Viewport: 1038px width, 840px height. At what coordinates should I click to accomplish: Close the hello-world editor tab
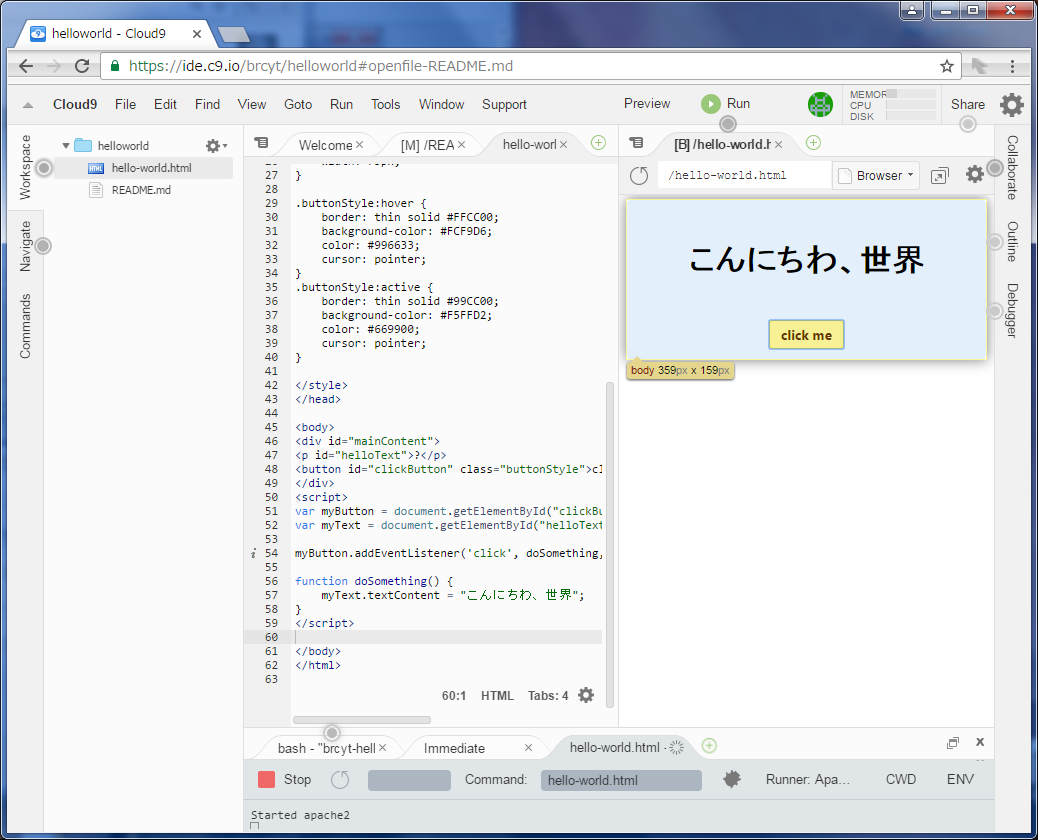(x=563, y=144)
